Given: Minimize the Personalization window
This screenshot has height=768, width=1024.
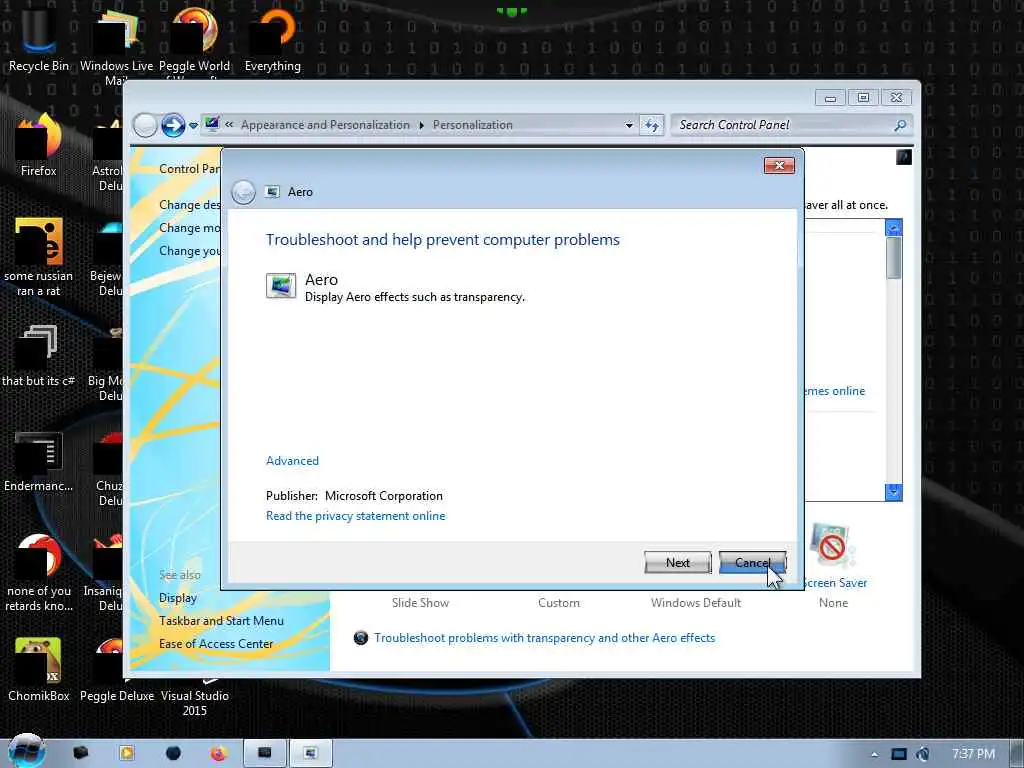Looking at the screenshot, I should [830, 98].
